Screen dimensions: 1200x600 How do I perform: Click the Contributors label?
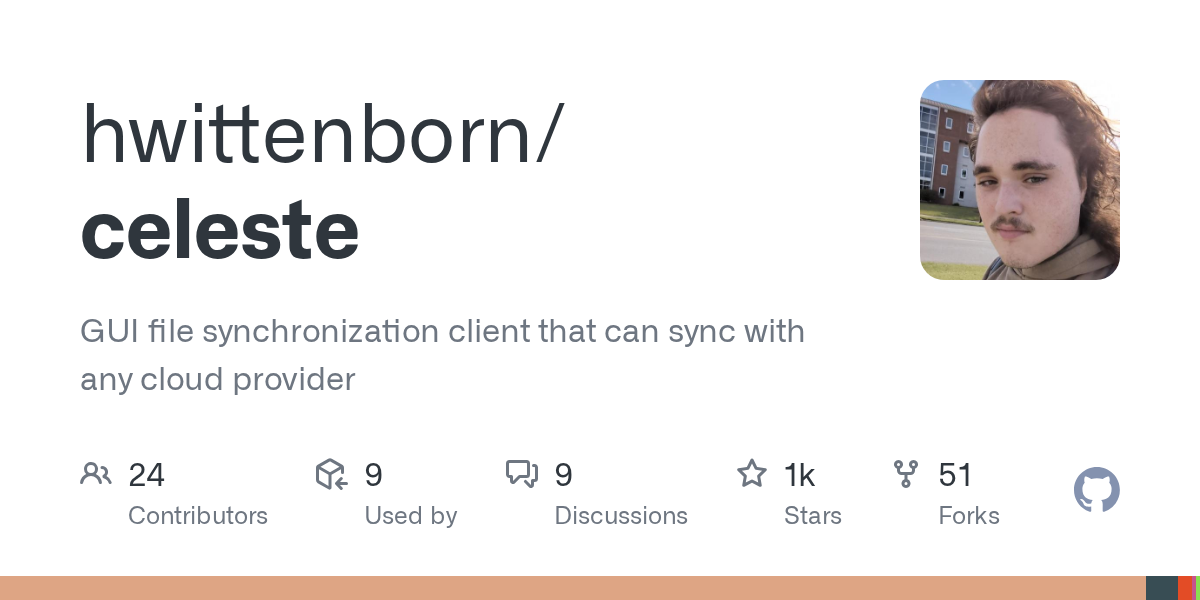pos(198,516)
